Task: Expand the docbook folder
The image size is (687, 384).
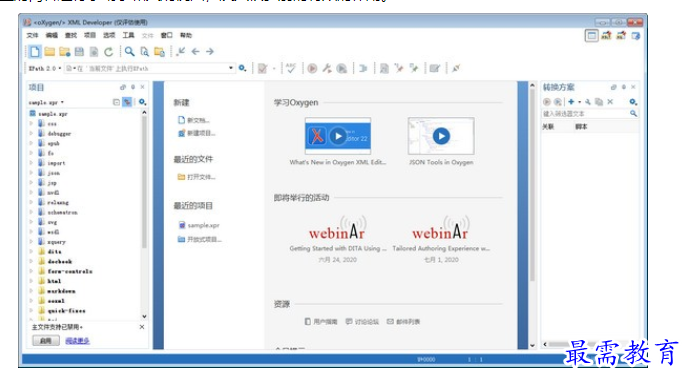Action: (x=31, y=261)
